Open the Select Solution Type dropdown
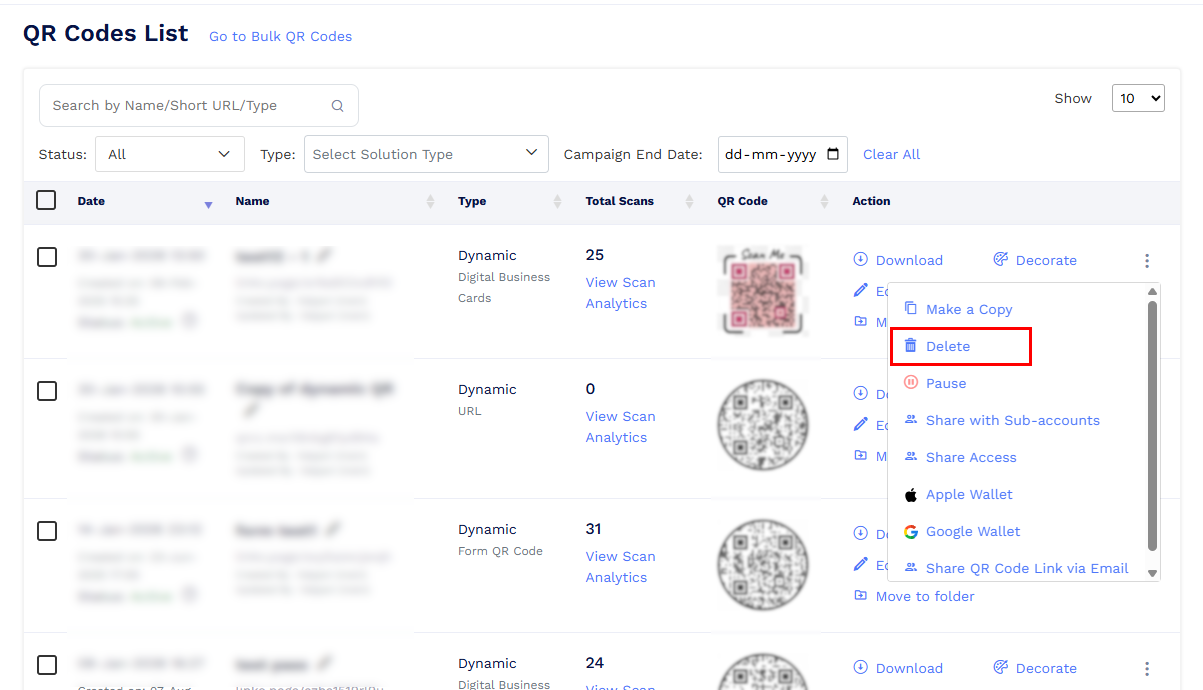Screen dimensions: 1203x690 click(426, 154)
